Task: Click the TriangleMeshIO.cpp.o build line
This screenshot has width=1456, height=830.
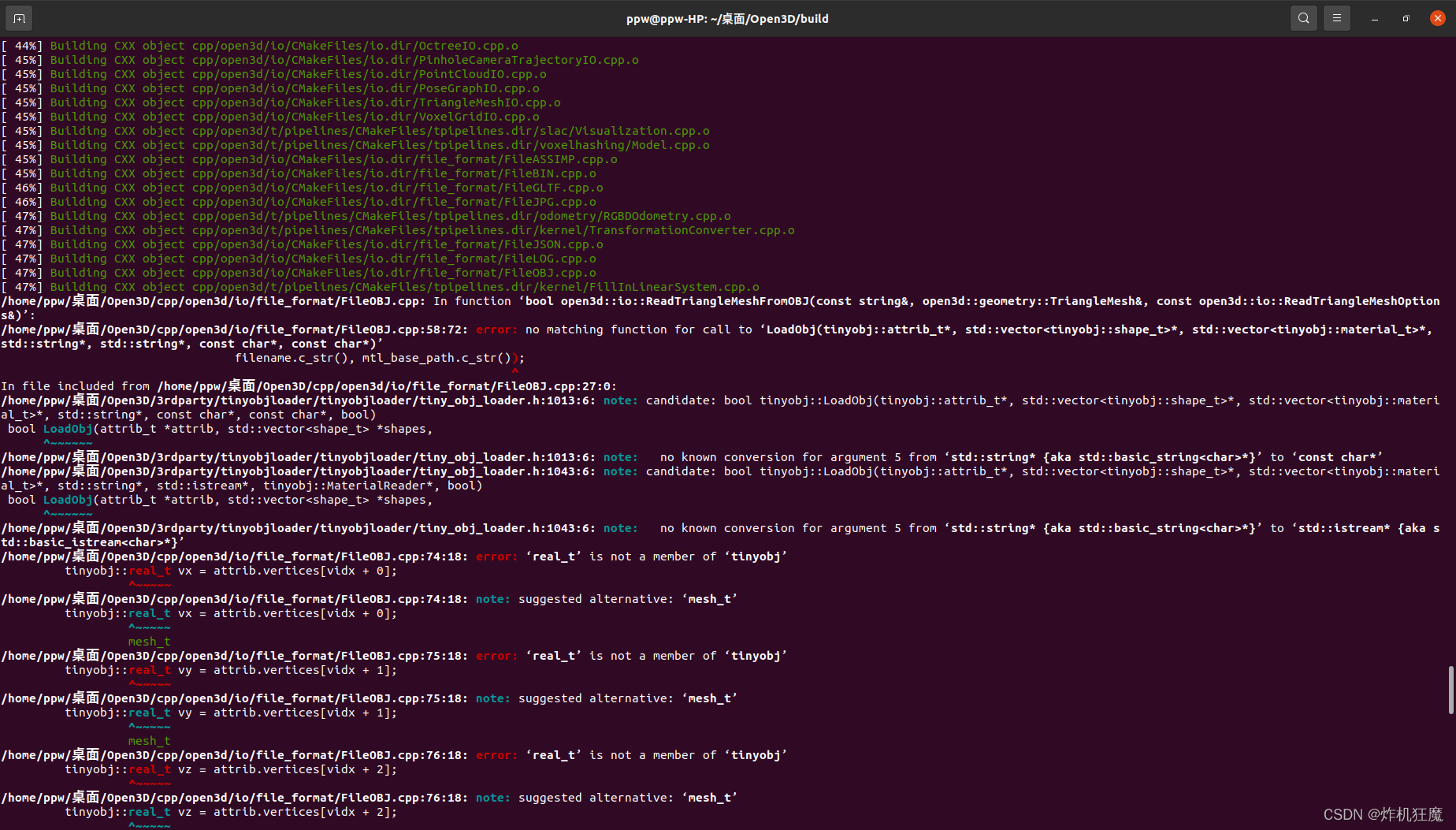Action: click(x=280, y=102)
